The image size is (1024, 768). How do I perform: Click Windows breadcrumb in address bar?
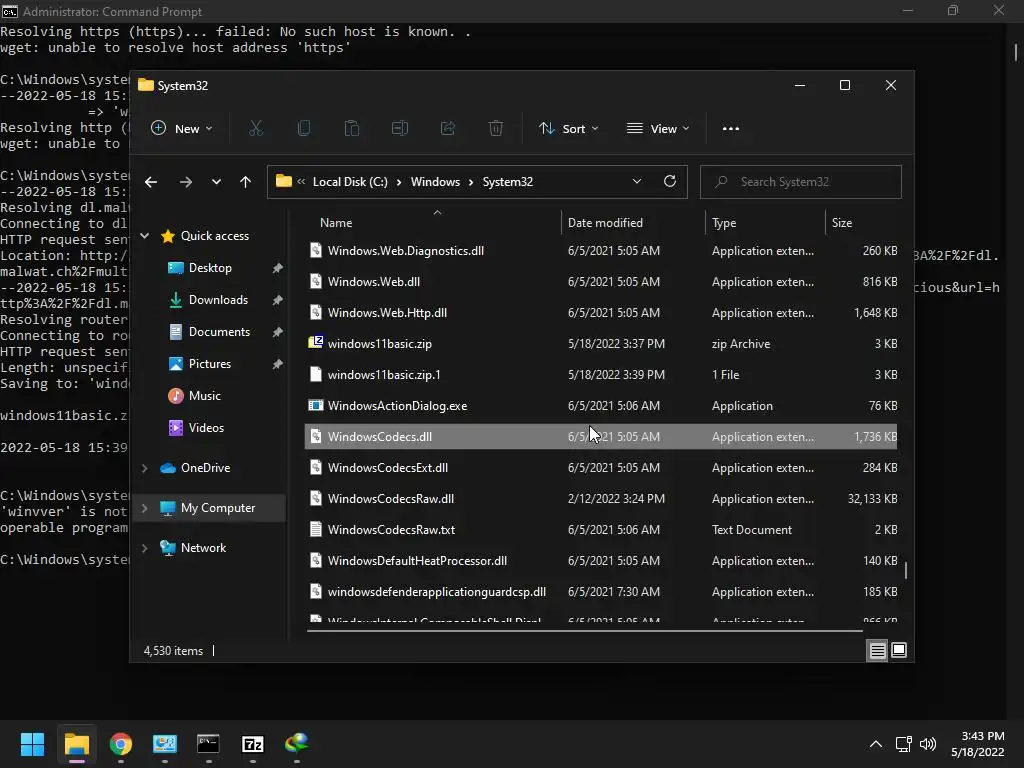[x=436, y=182]
